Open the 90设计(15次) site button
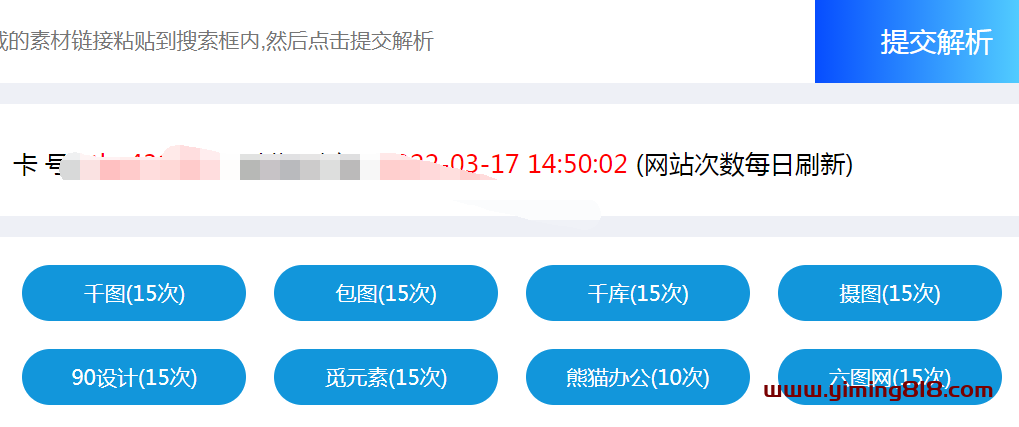Screen dimensions: 1019x427 coord(134,377)
